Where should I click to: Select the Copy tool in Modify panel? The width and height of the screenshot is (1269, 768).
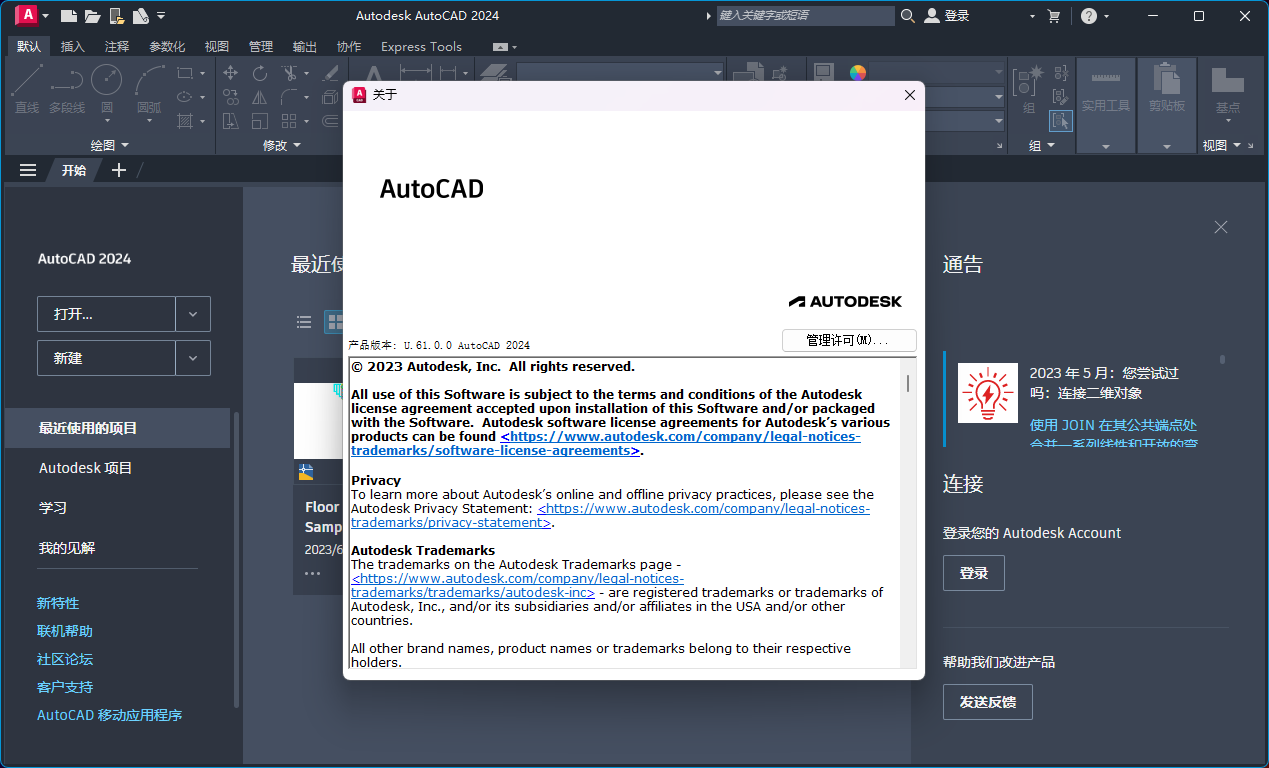[230, 97]
